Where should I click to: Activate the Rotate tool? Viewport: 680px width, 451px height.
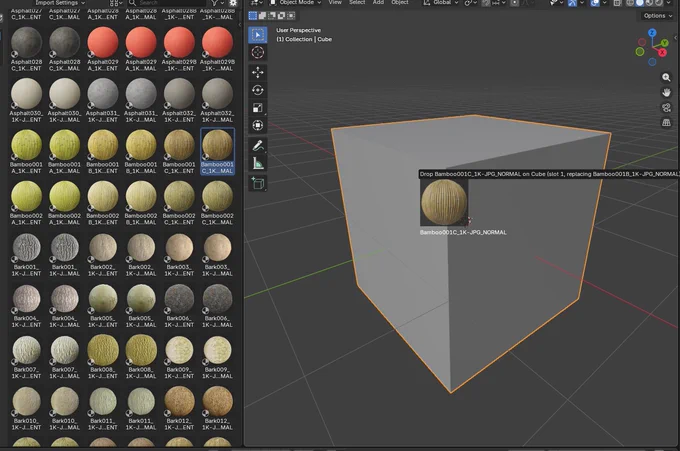pyautogui.click(x=258, y=90)
